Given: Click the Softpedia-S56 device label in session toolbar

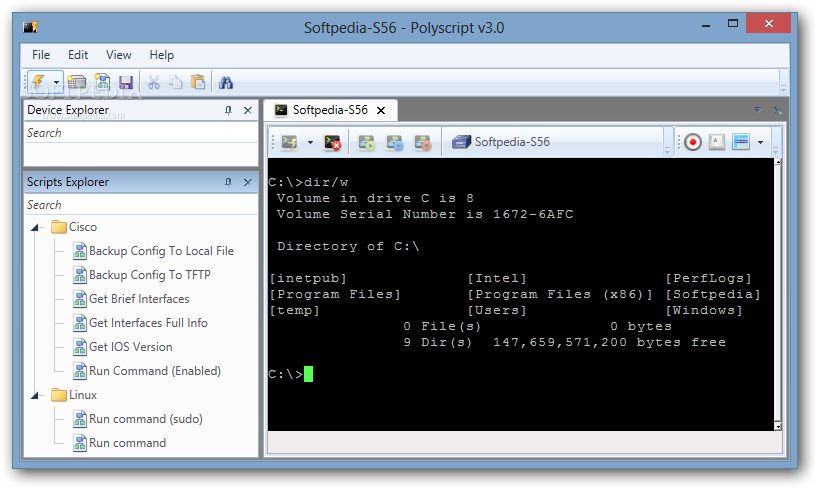Looking at the screenshot, I should click(x=501, y=142).
